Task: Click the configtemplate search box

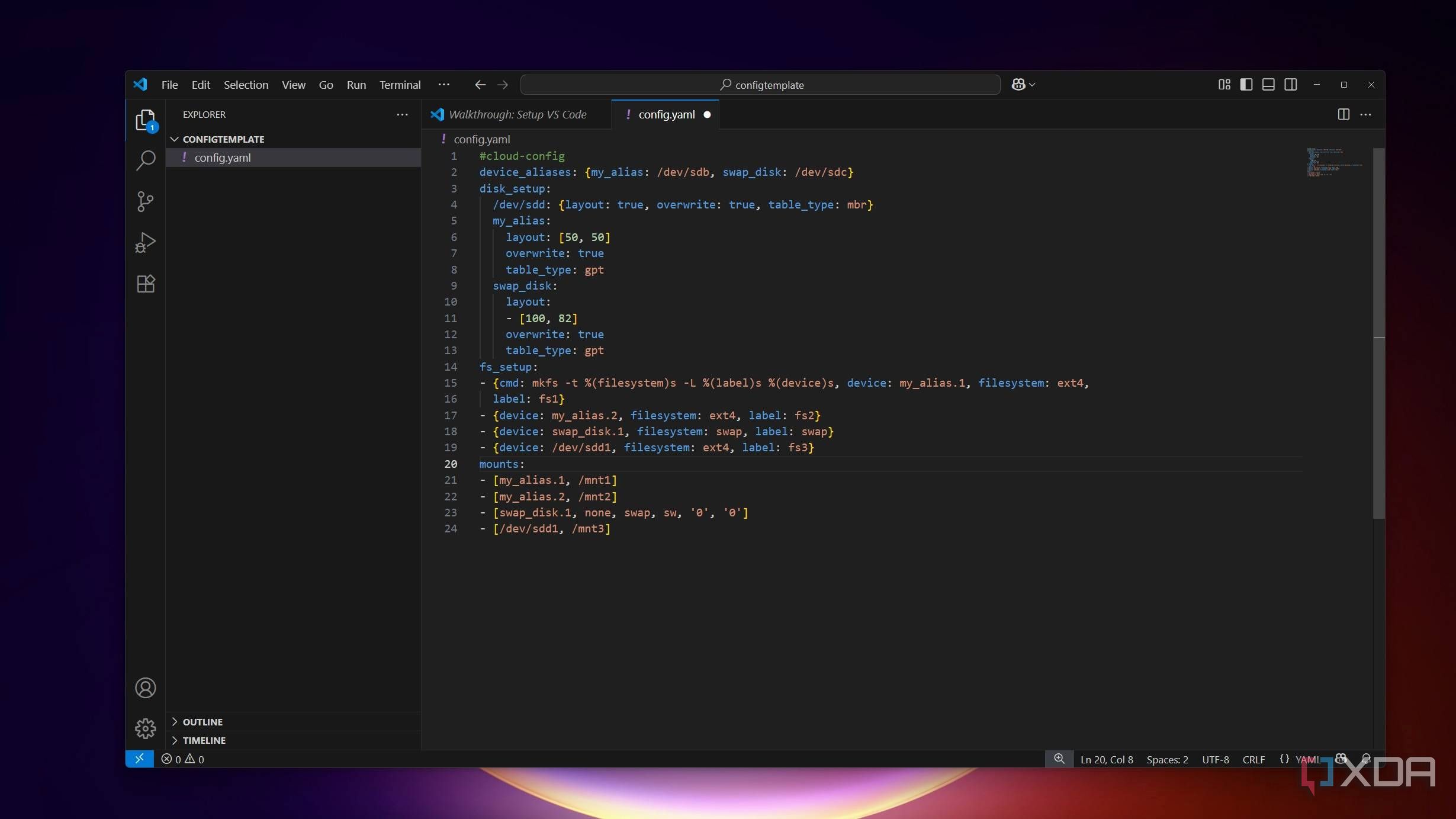Action: click(760, 85)
